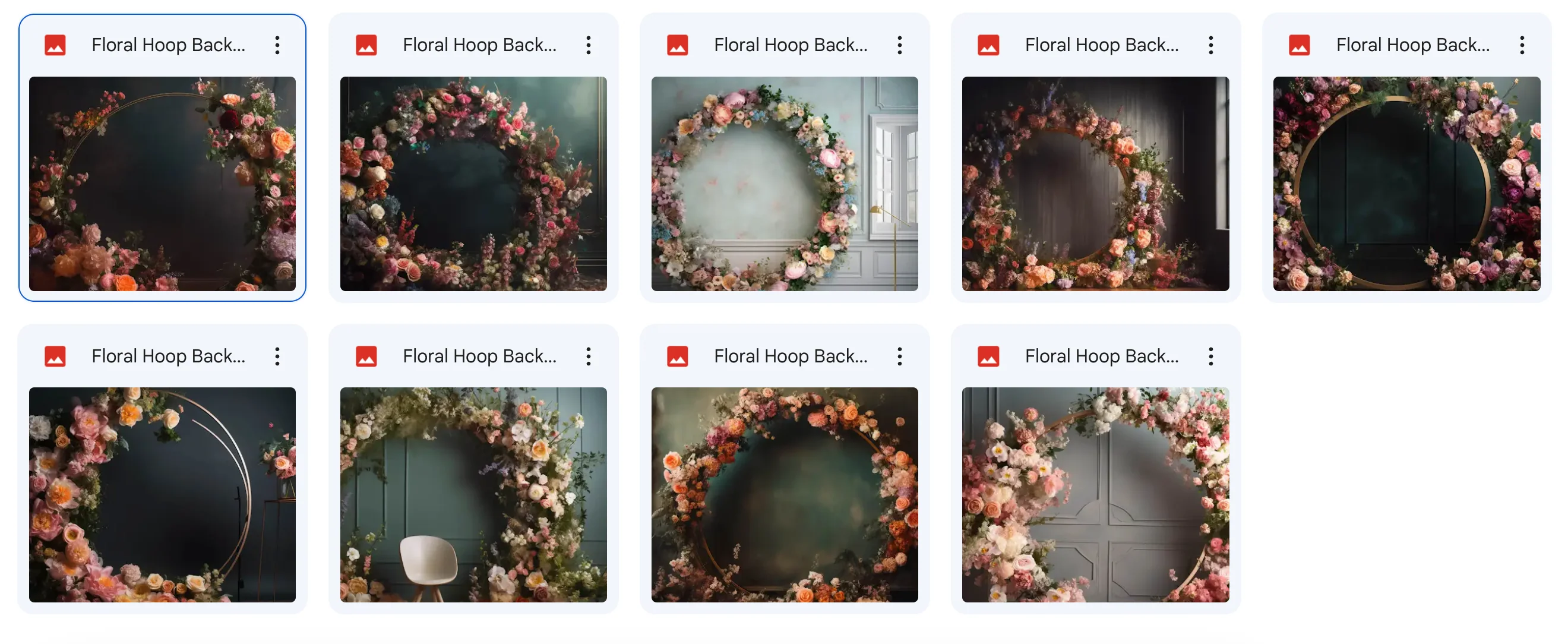The width and height of the screenshot is (1568, 644).
Task: Open the thumbnail with the thin double gold hoop
Action: tap(163, 495)
